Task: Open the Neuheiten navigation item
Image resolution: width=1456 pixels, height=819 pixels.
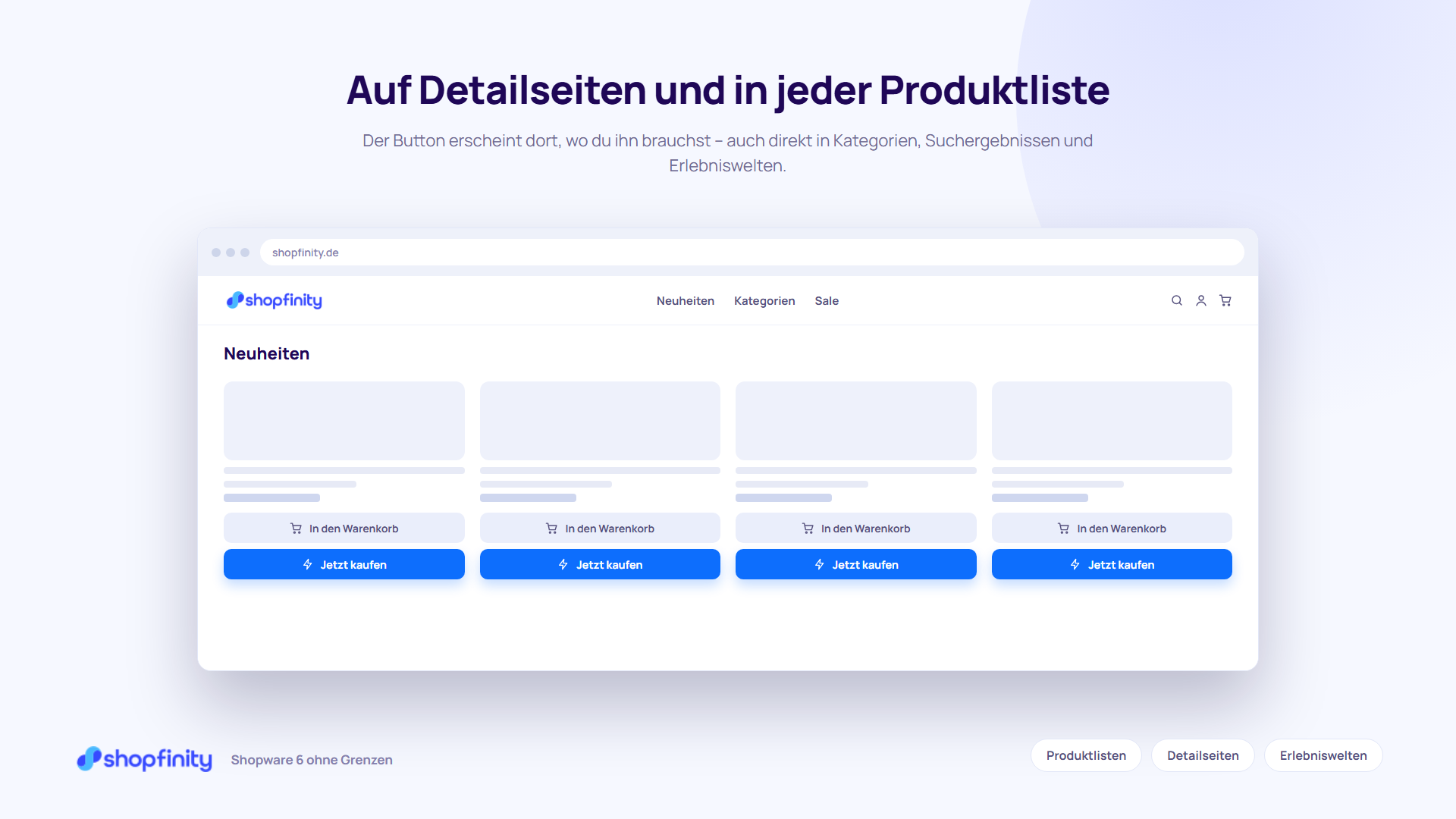Action: [x=686, y=301]
